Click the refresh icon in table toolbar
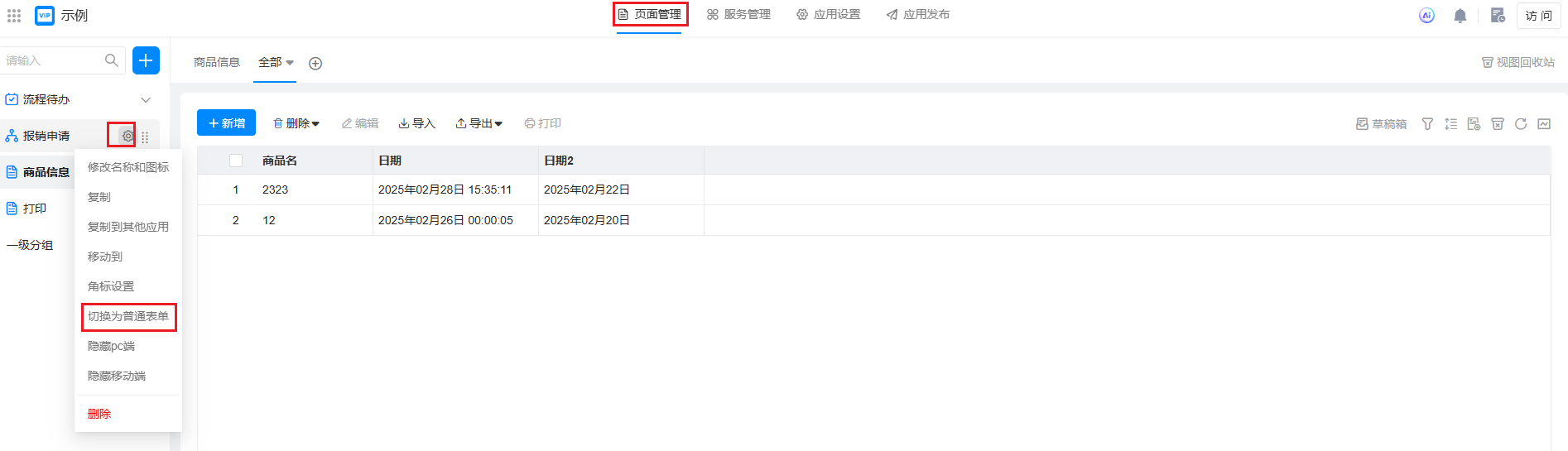Image resolution: width=1568 pixels, height=451 pixels. pos(1521,124)
